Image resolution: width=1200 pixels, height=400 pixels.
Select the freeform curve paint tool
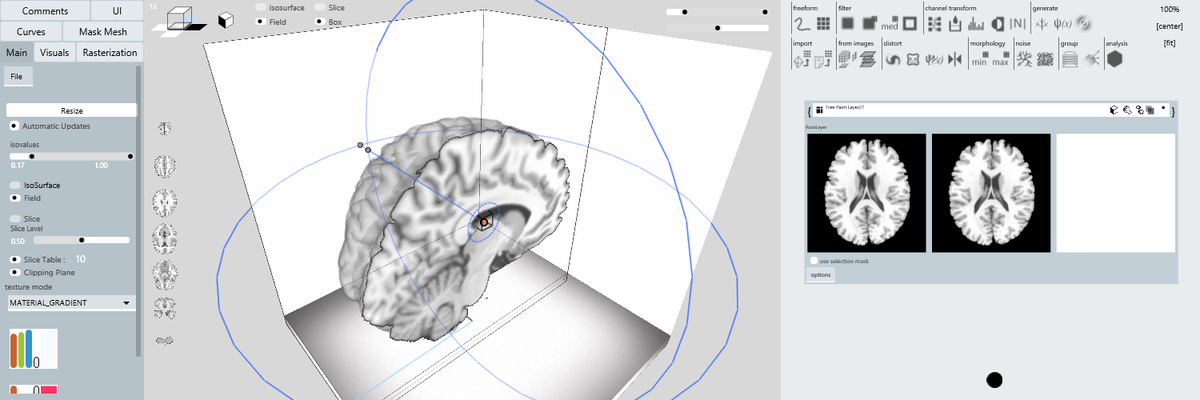click(800, 24)
